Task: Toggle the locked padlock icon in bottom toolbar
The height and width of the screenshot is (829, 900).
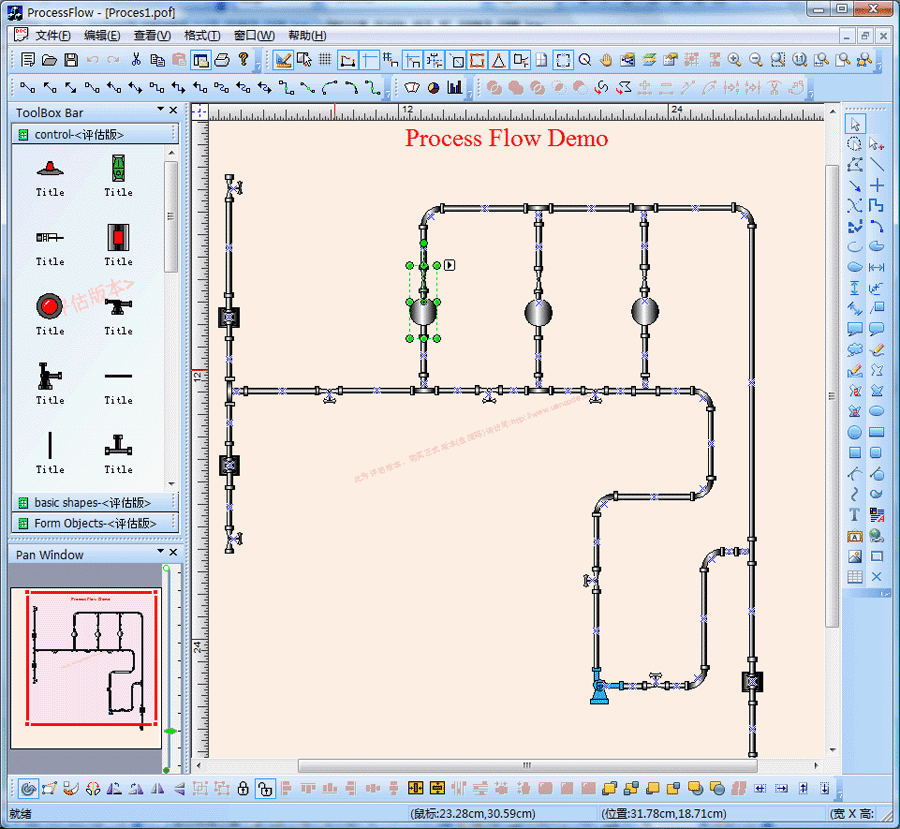Action: [x=243, y=789]
